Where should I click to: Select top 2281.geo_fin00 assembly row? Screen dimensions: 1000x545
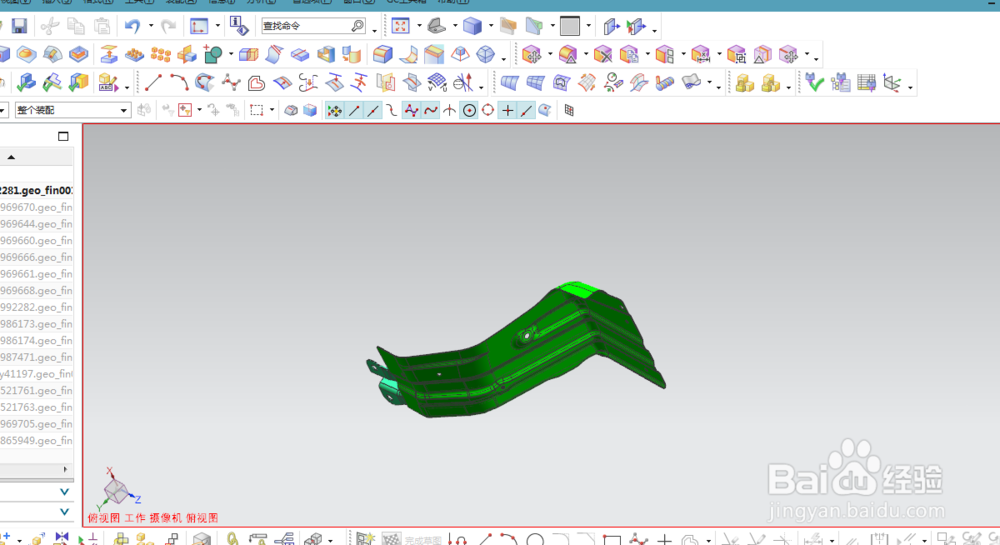click(x=36, y=190)
